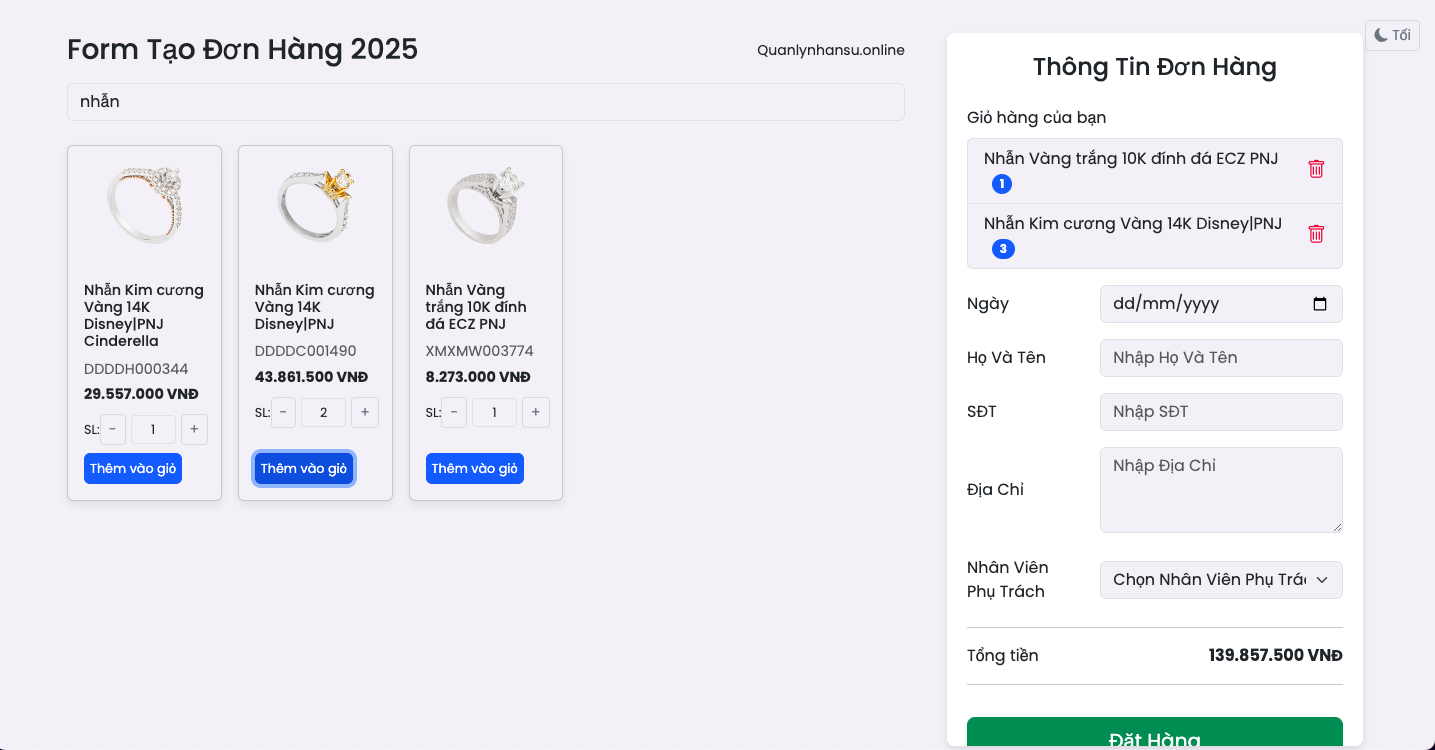Toggle dark mode with the Tối button
1435x750 pixels.
coord(1392,35)
